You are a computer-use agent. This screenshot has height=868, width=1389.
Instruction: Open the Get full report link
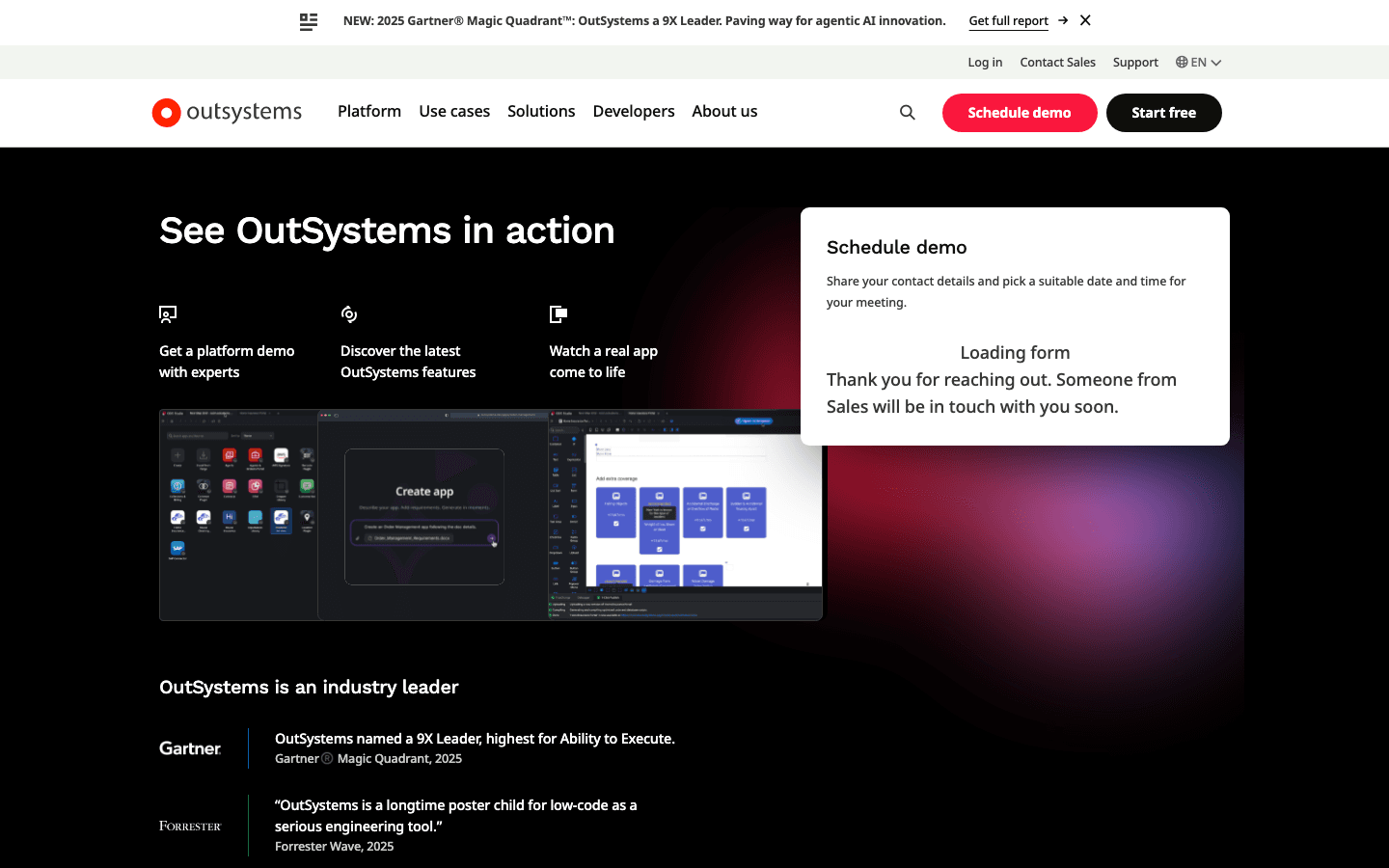pyautogui.click(x=1008, y=20)
